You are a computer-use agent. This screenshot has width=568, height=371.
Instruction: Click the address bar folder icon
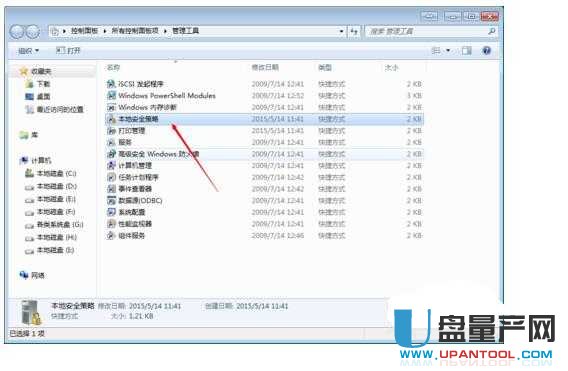[55, 32]
